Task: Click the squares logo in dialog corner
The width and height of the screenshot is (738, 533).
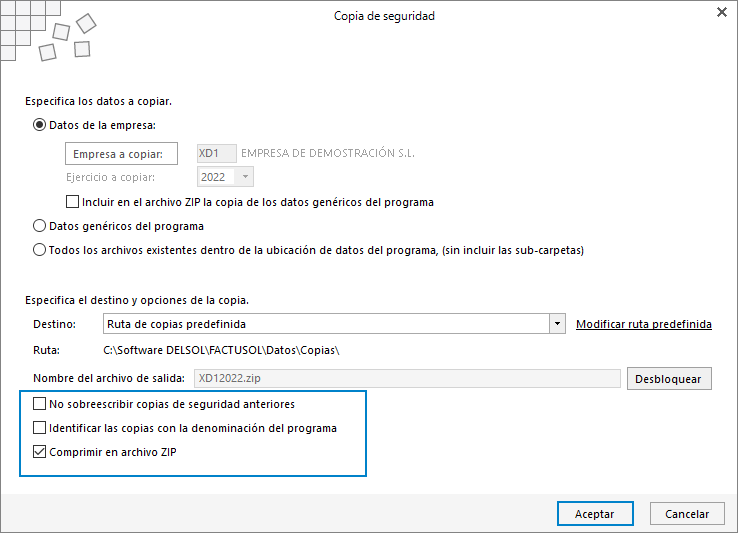Action: tap(48, 31)
